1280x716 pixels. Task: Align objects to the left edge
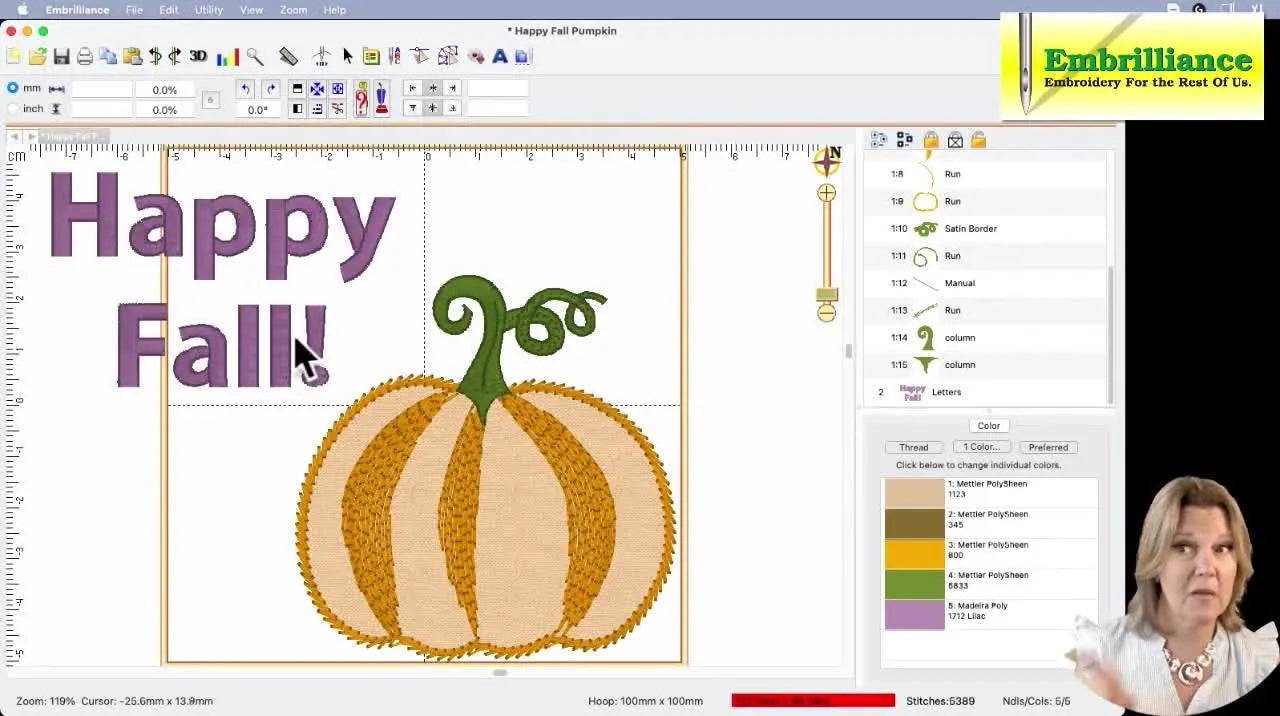(412, 88)
